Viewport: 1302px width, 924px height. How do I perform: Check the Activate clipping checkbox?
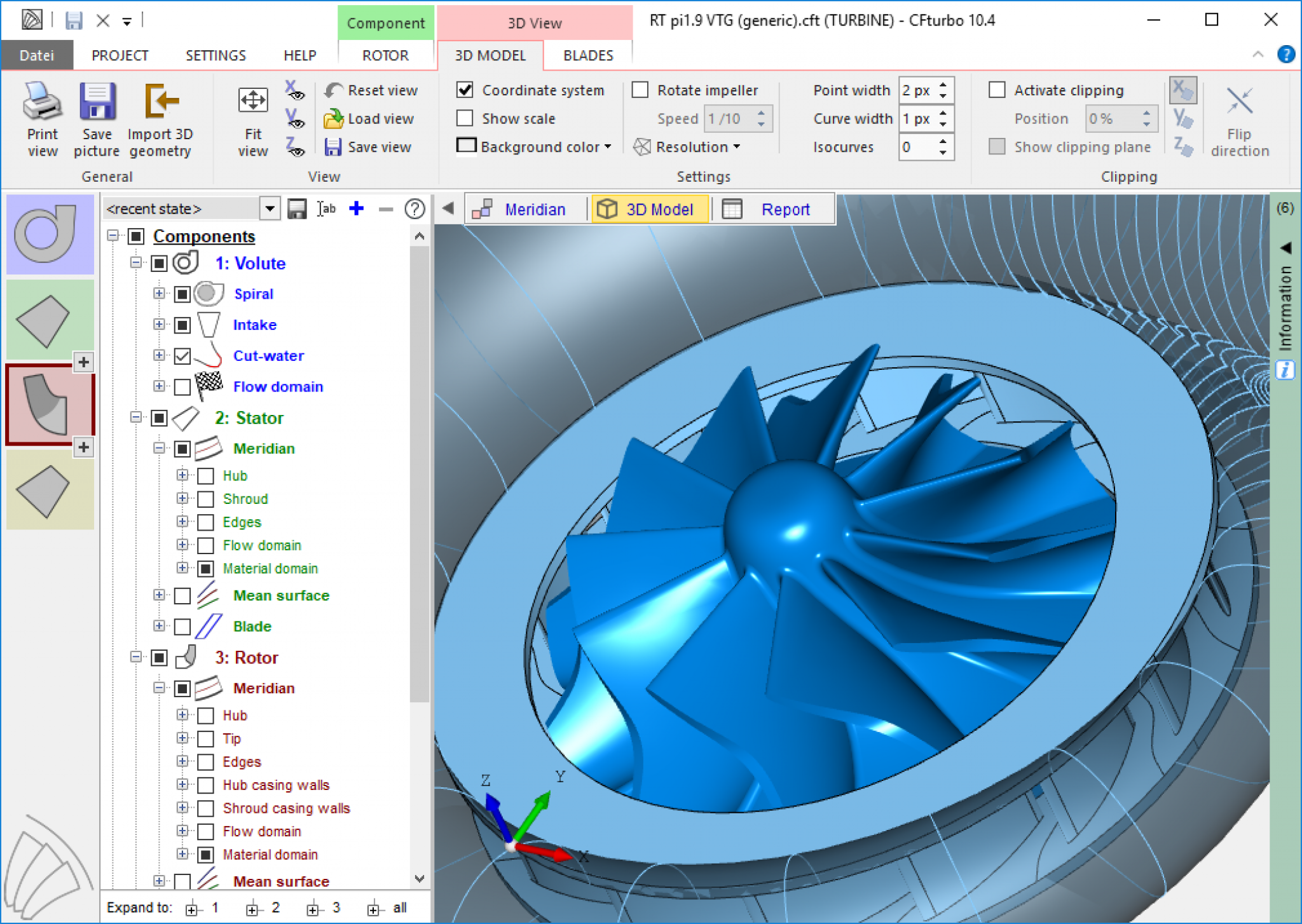997,90
